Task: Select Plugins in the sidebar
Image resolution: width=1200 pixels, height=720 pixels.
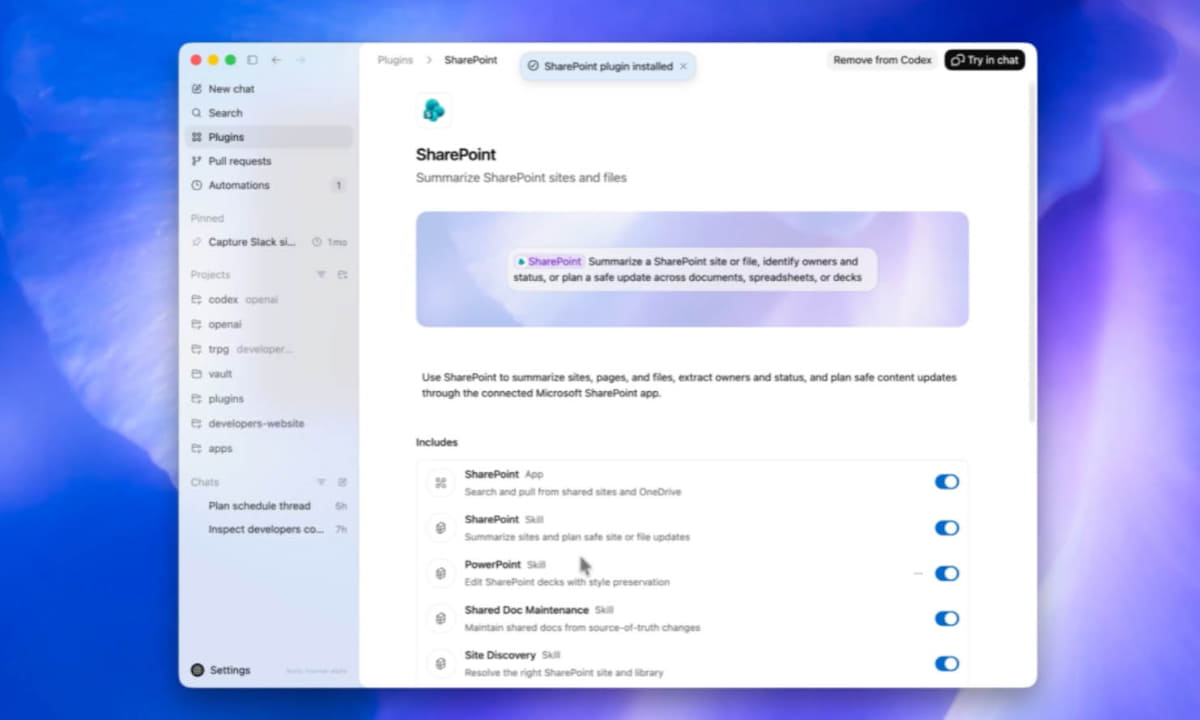Action: (x=270, y=137)
